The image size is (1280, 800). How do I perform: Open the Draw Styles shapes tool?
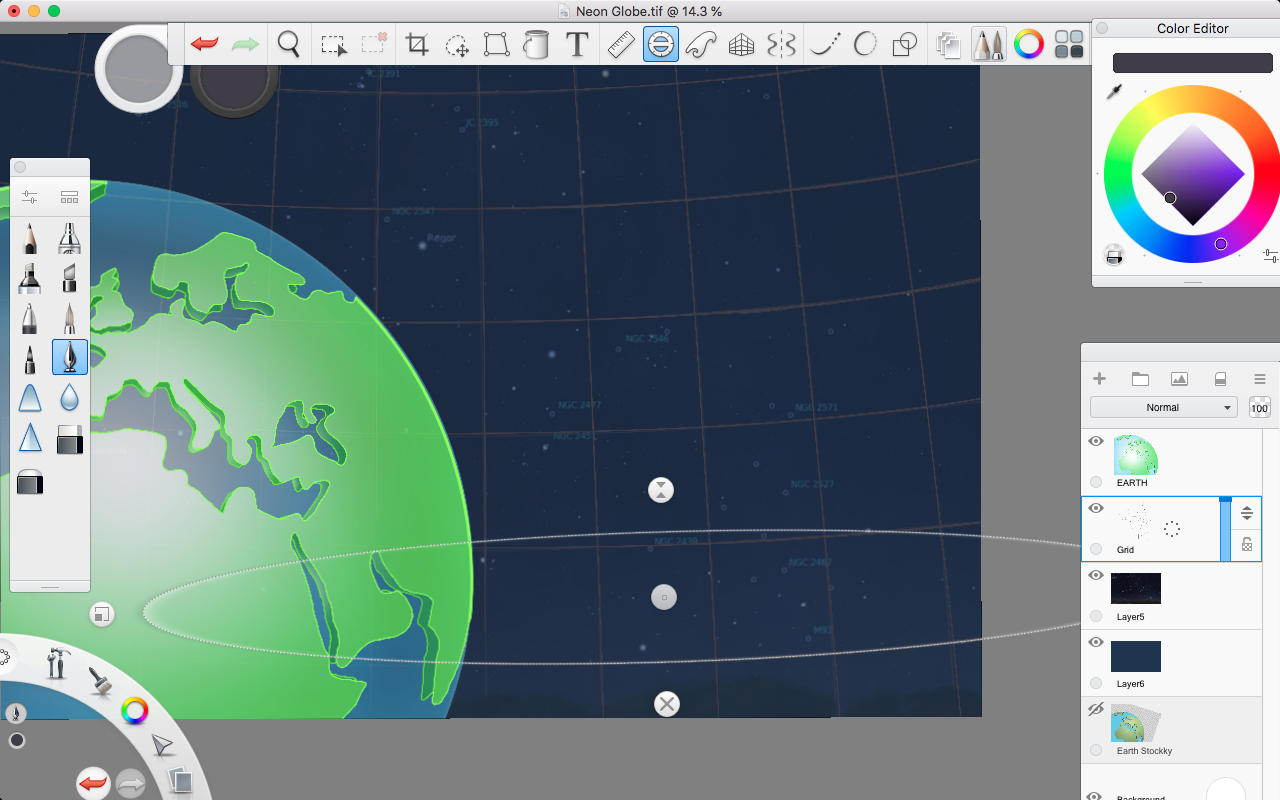point(905,45)
